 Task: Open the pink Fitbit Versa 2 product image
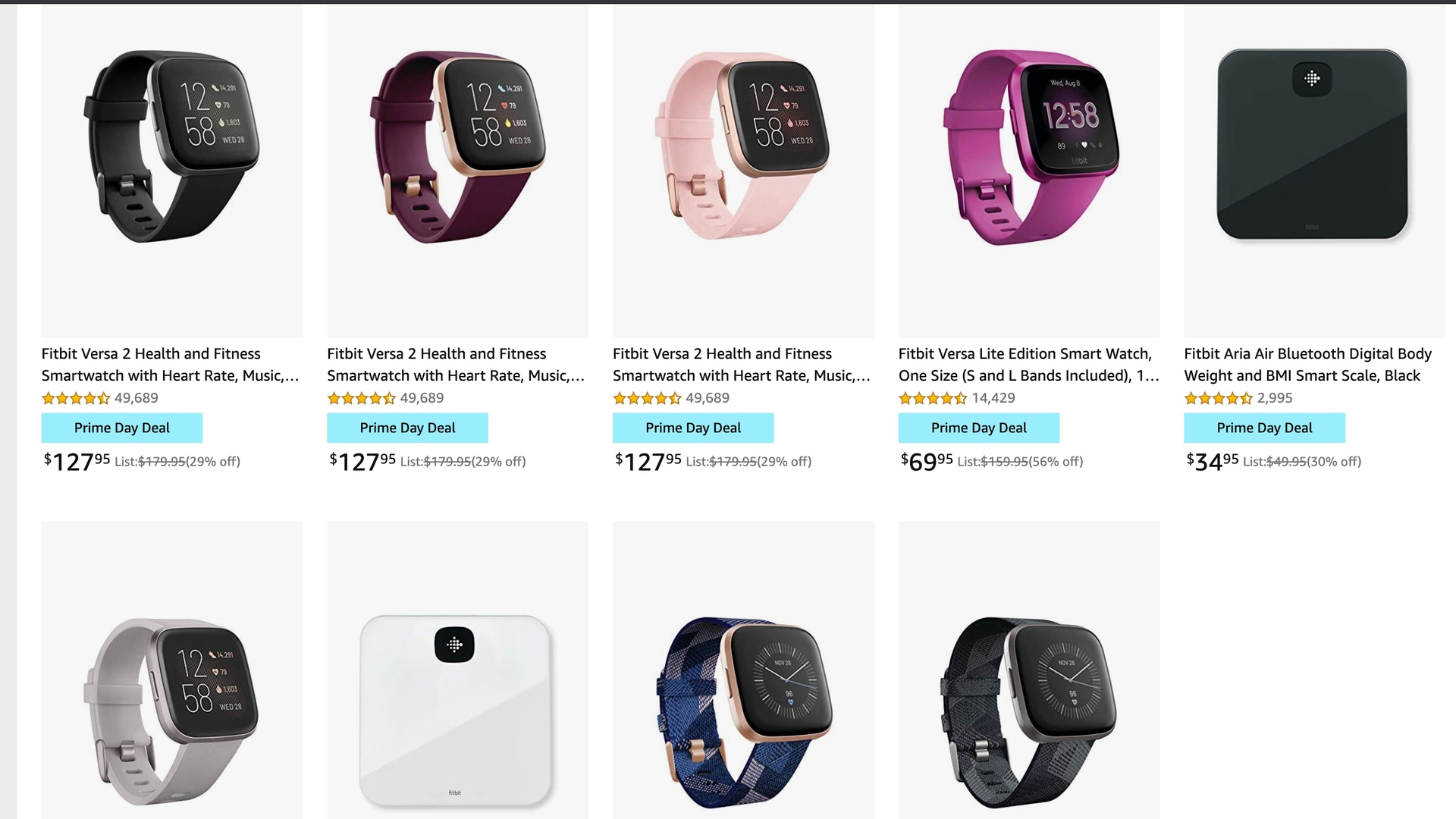[x=743, y=171]
